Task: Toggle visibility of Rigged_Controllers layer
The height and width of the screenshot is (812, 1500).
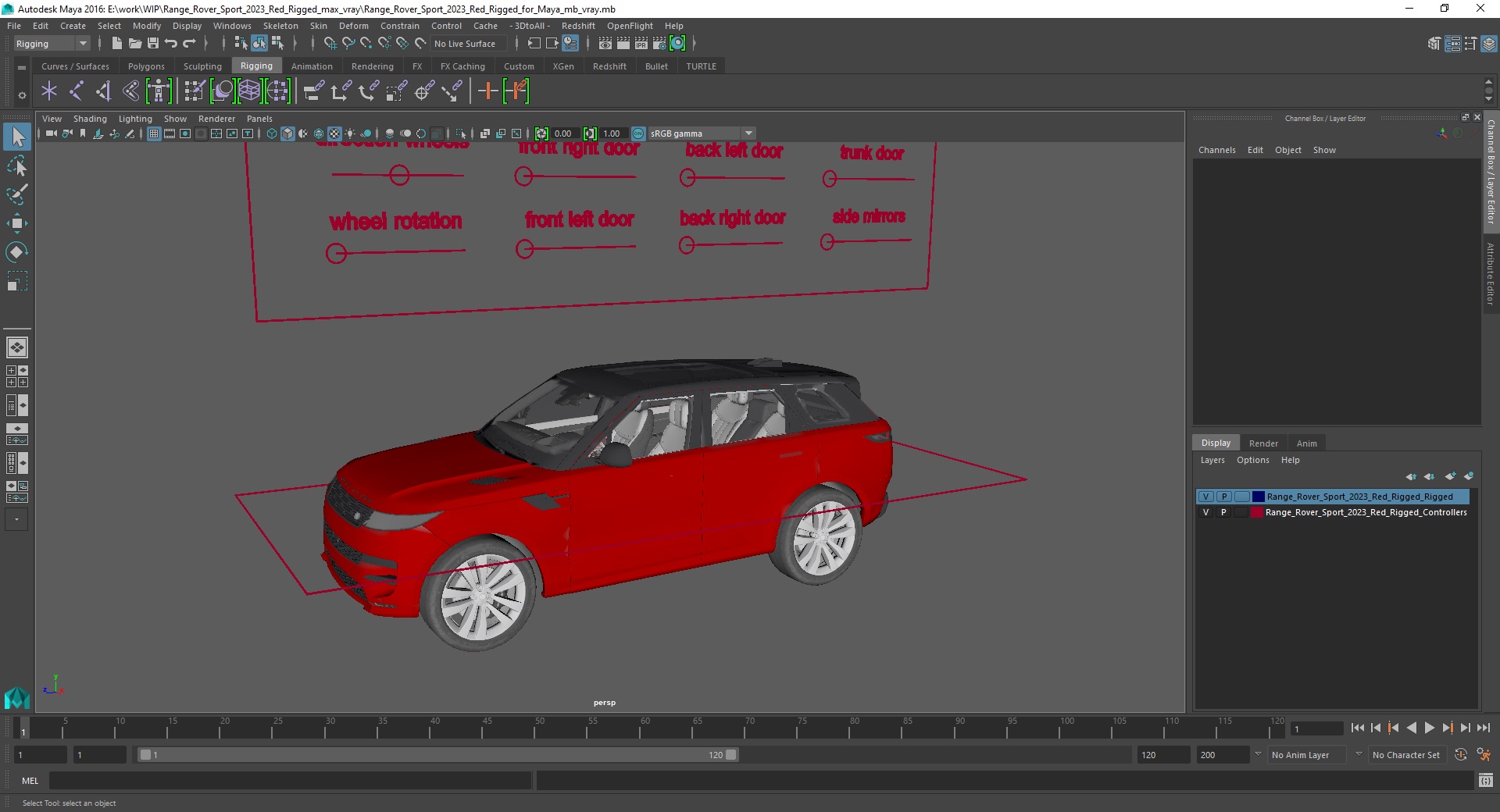Action: pyautogui.click(x=1205, y=512)
